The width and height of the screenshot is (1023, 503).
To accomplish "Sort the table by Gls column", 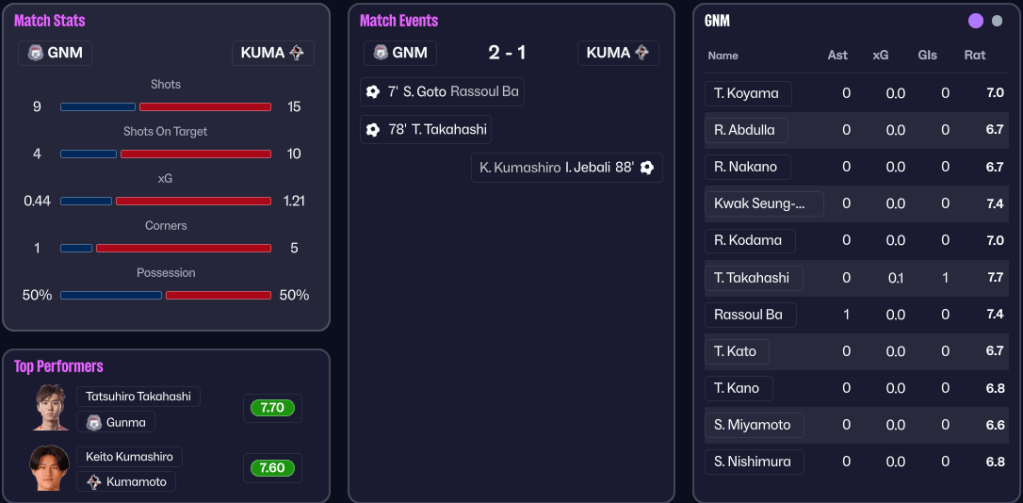I will [x=927, y=55].
